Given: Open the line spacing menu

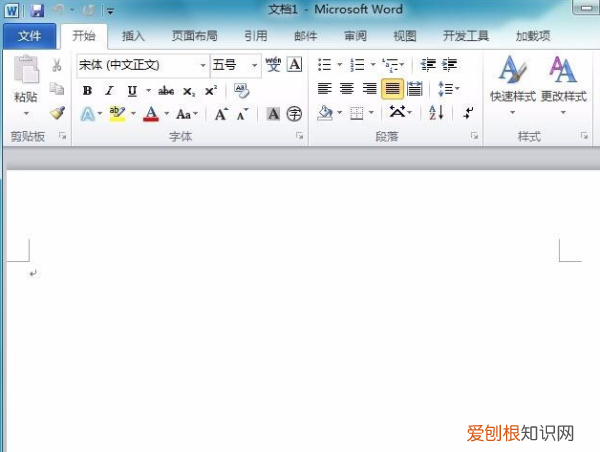Looking at the screenshot, I should [x=448, y=89].
